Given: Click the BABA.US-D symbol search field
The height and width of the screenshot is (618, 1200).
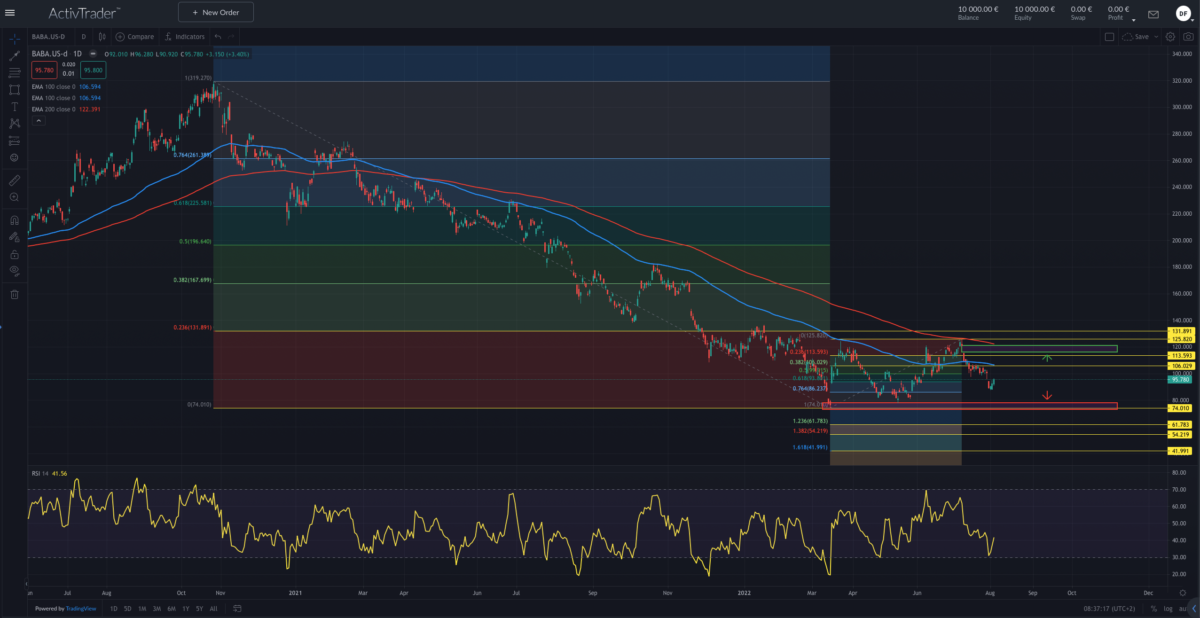Looking at the screenshot, I should (x=48, y=37).
